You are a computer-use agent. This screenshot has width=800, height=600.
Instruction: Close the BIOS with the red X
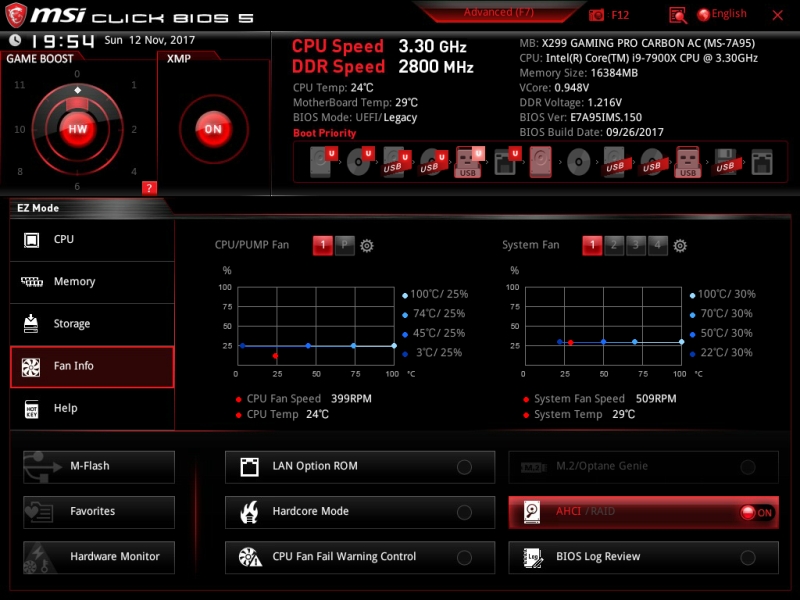[778, 15]
